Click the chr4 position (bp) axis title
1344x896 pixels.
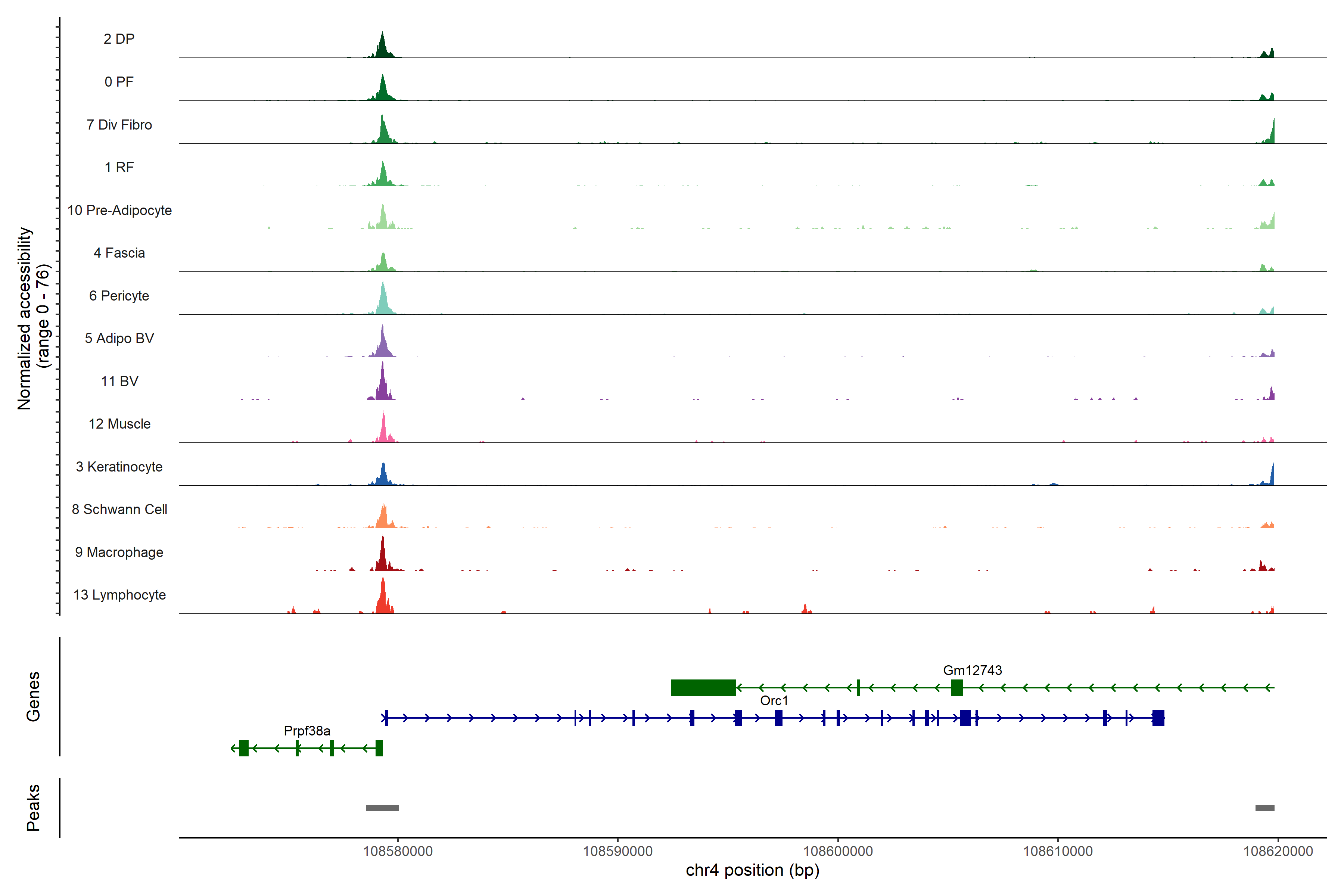click(x=752, y=870)
